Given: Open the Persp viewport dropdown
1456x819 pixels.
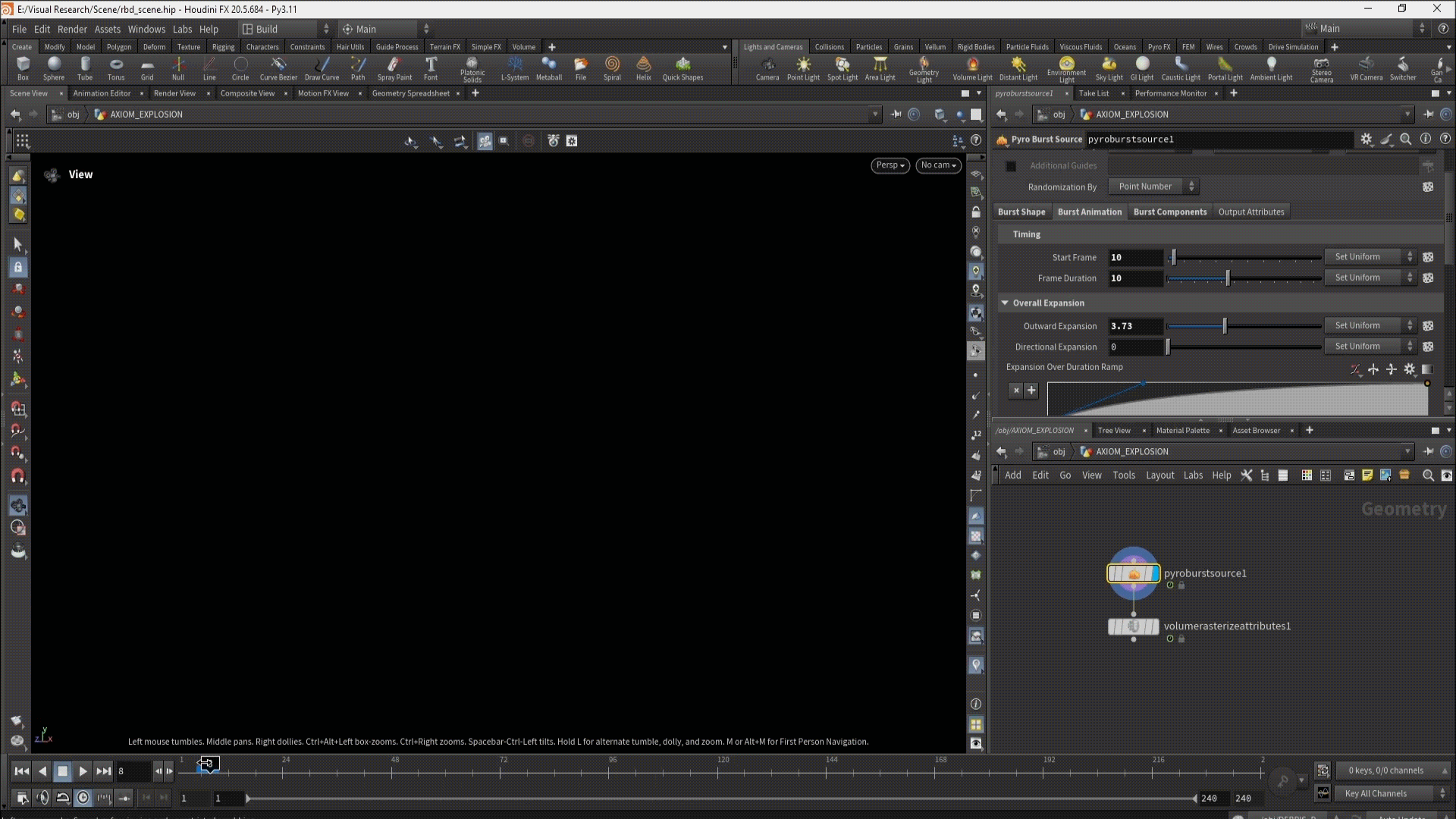Looking at the screenshot, I should [x=890, y=165].
